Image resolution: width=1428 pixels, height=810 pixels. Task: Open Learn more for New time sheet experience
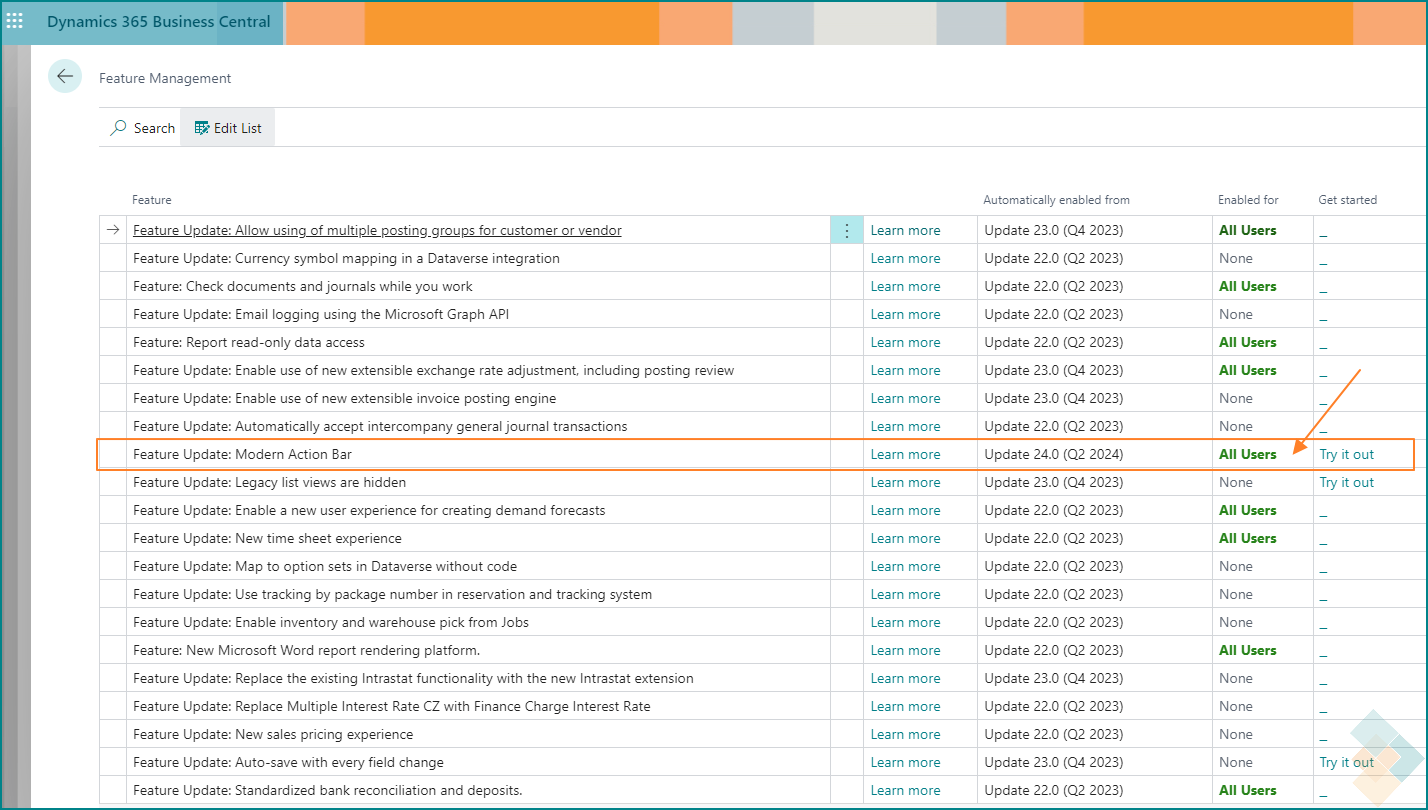click(x=905, y=538)
